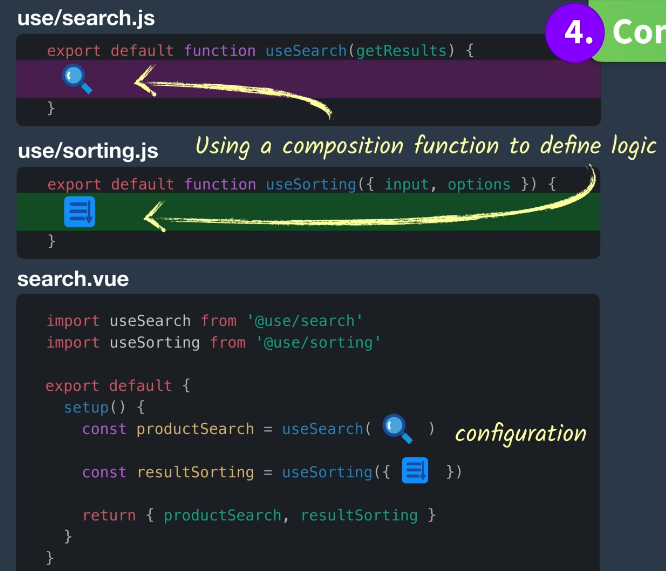Click the '@use/search' import string
This screenshot has height=571, width=666.
click(304, 321)
